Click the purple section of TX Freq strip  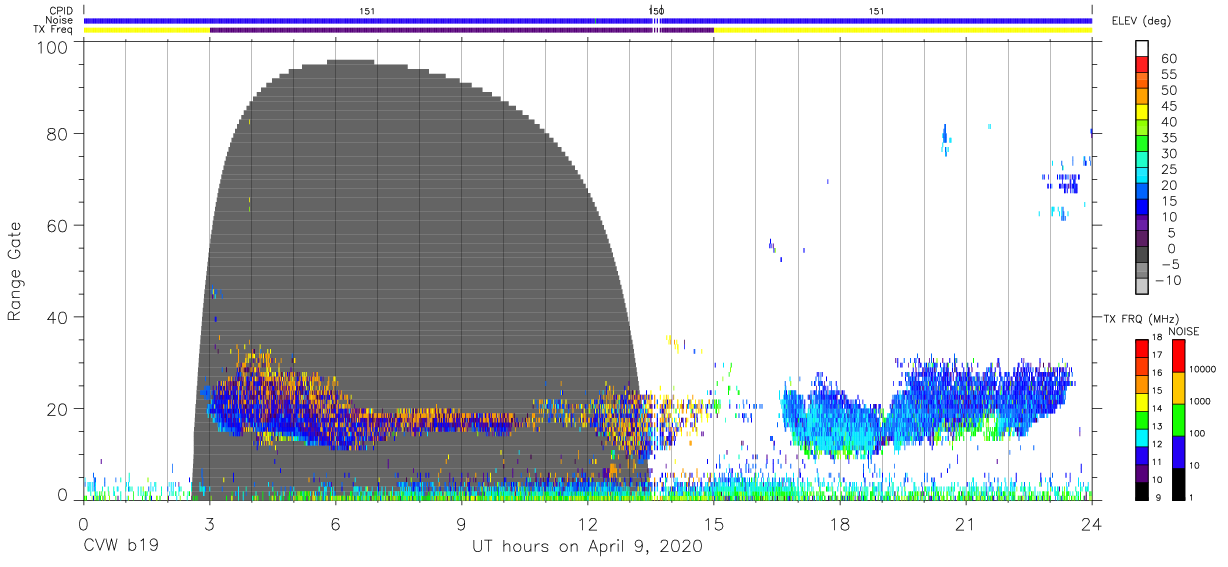coord(461,30)
